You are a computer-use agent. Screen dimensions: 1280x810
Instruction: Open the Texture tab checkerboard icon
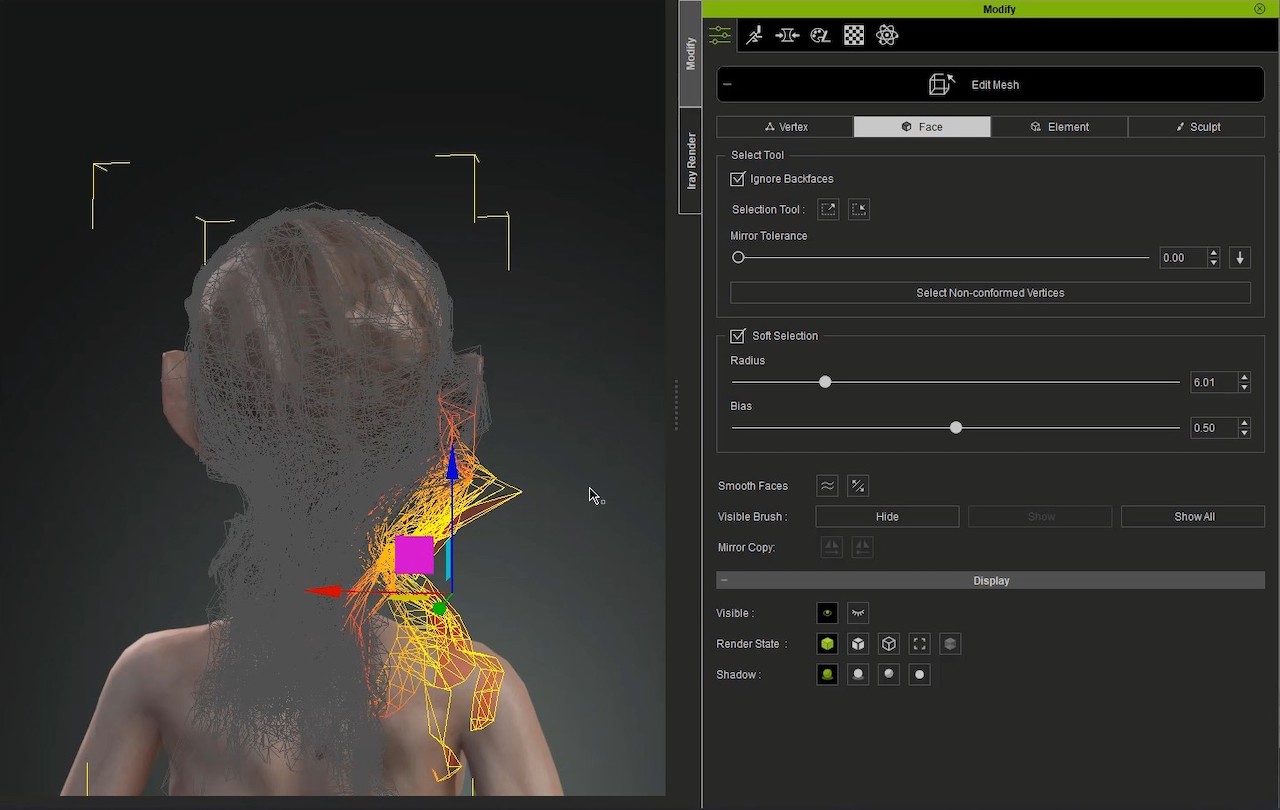coord(854,36)
